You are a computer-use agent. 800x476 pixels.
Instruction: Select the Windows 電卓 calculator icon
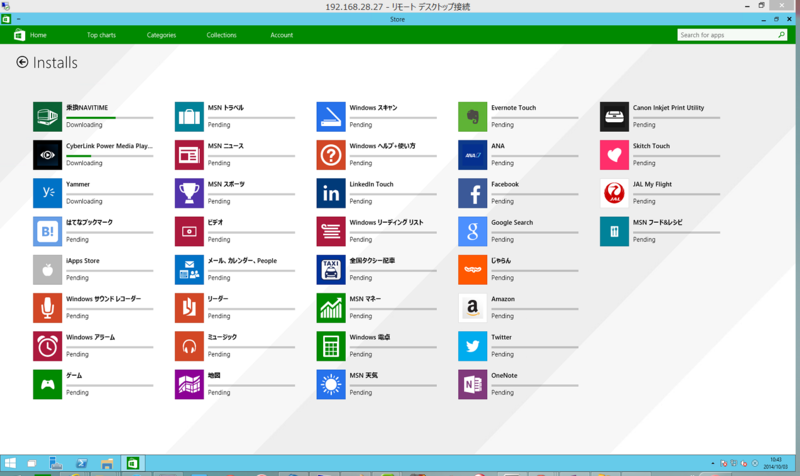pos(331,346)
